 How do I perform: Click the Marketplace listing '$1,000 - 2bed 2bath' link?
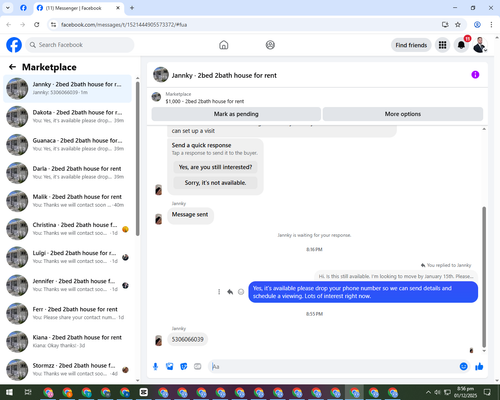[x=205, y=101]
